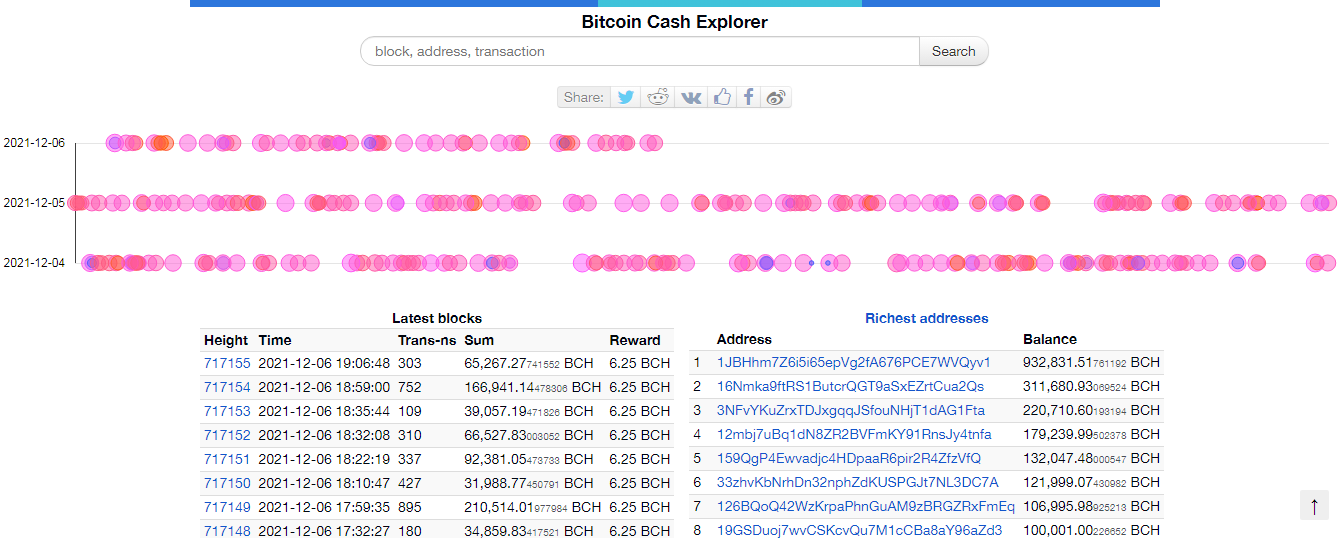Click the balance 311,680.93 BCH
The height and width of the screenshot is (538, 1340).
(x=1092, y=386)
